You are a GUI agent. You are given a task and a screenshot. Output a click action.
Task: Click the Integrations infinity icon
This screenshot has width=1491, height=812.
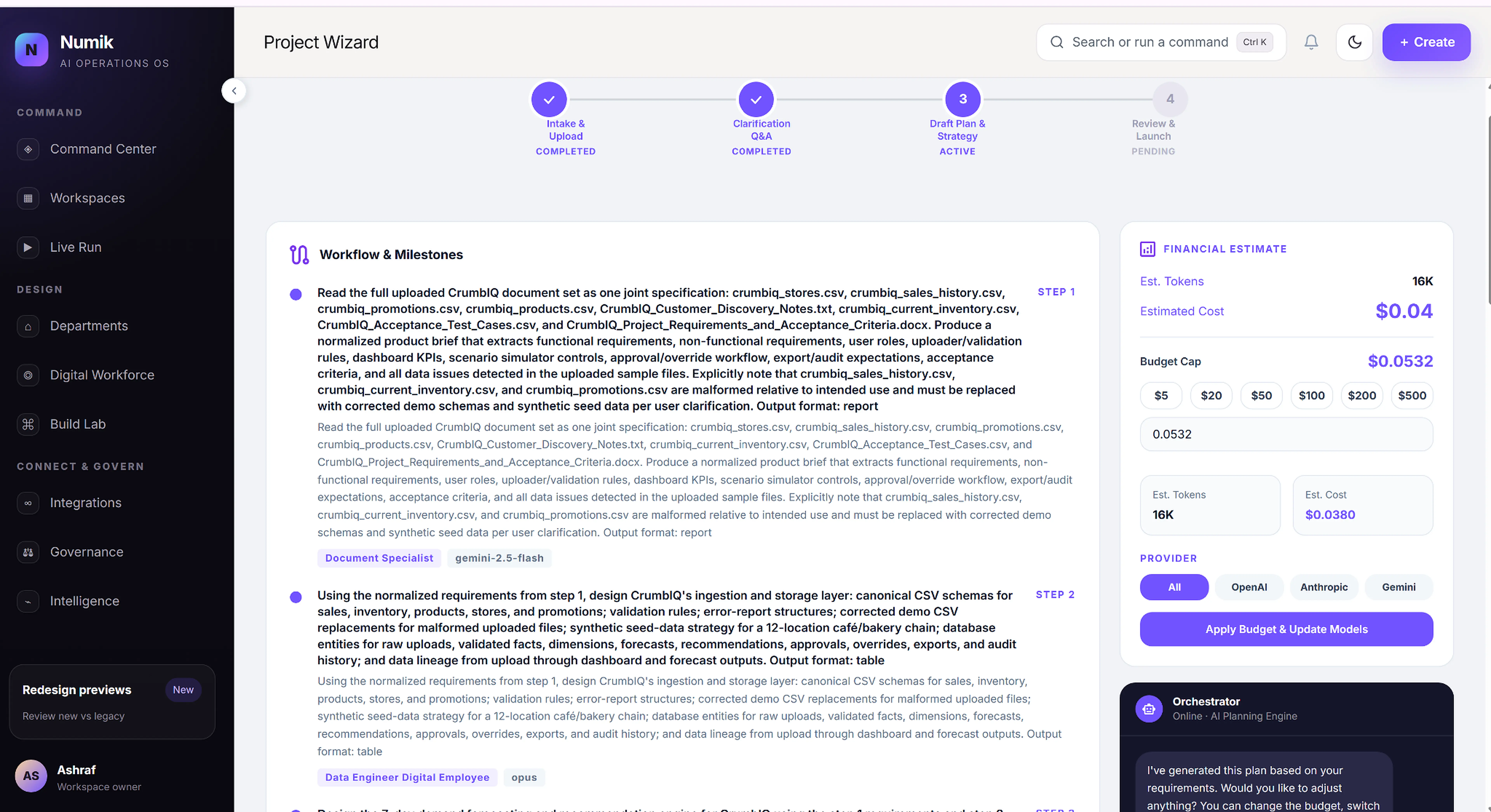coord(28,503)
